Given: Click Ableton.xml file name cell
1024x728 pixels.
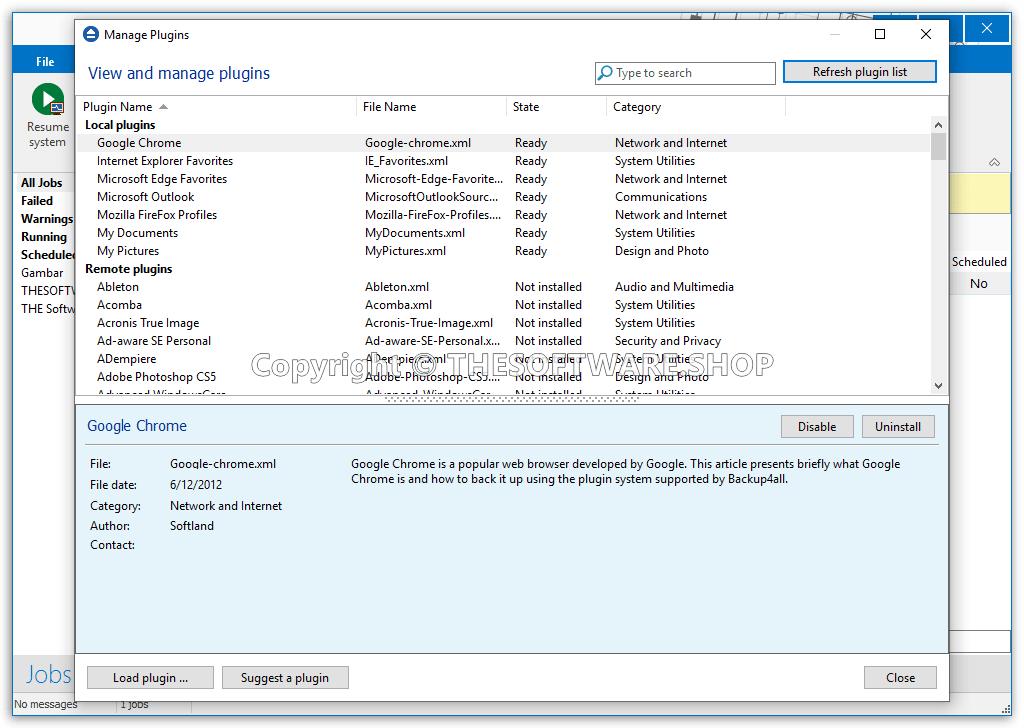Looking at the screenshot, I should click(x=397, y=287).
